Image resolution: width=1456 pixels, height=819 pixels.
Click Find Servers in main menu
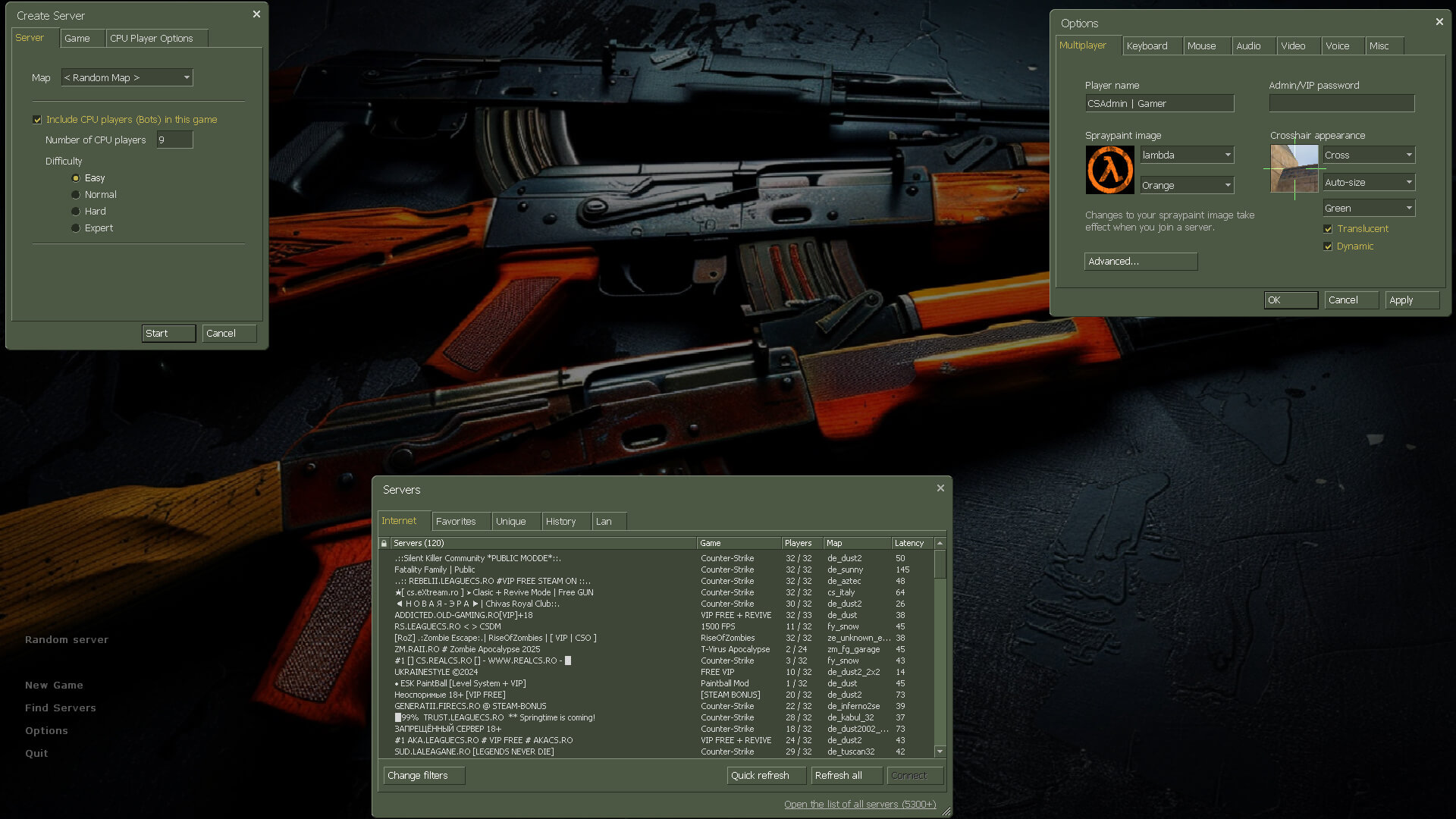61,708
